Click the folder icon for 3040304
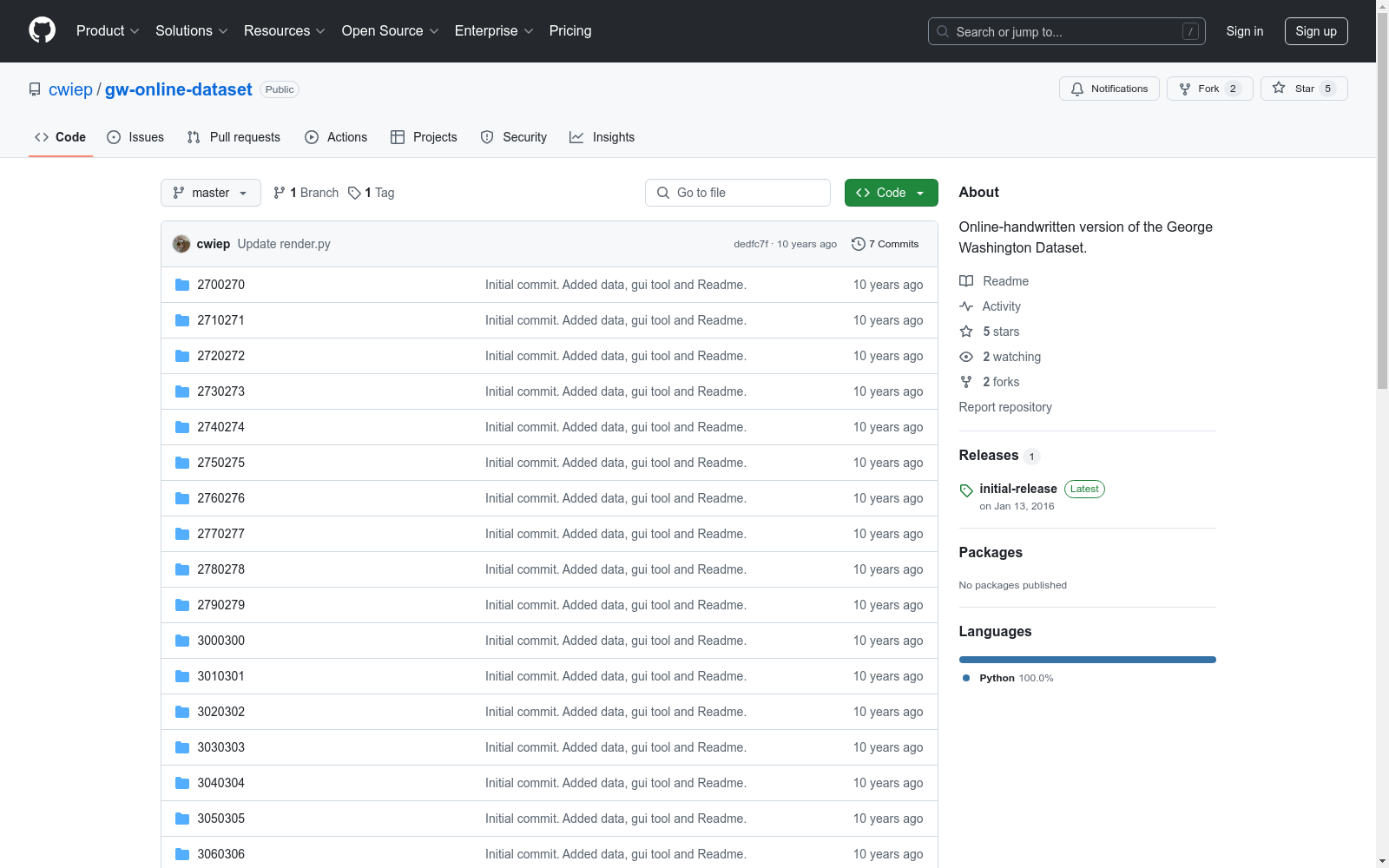This screenshot has height=868, width=1389. [x=182, y=783]
